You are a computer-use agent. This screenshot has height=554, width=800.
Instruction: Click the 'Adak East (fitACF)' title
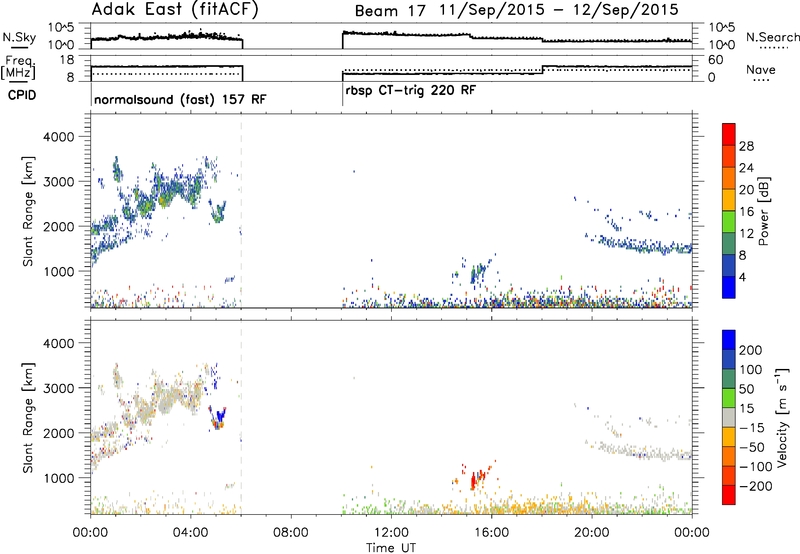click(174, 10)
